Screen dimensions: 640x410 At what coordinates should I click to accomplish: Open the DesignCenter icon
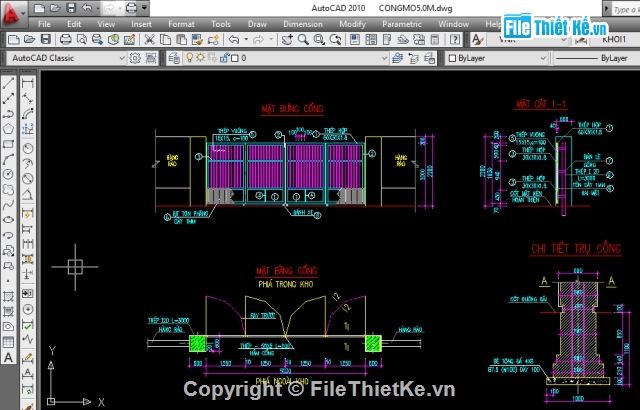[371, 40]
